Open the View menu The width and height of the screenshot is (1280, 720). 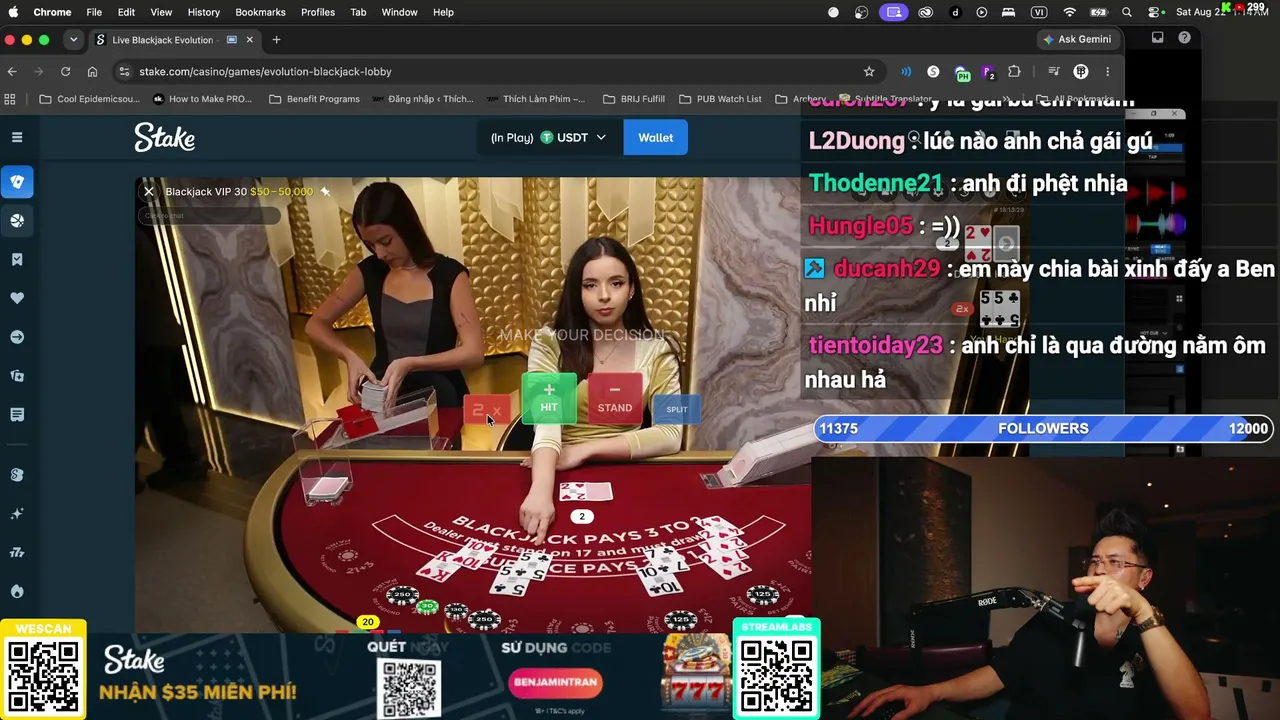[x=161, y=12]
